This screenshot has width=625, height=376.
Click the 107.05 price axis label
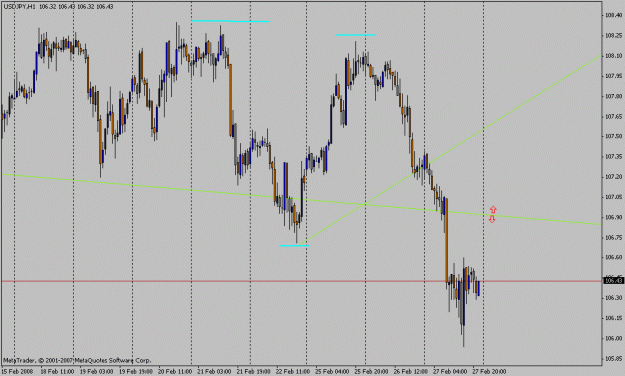613,197
